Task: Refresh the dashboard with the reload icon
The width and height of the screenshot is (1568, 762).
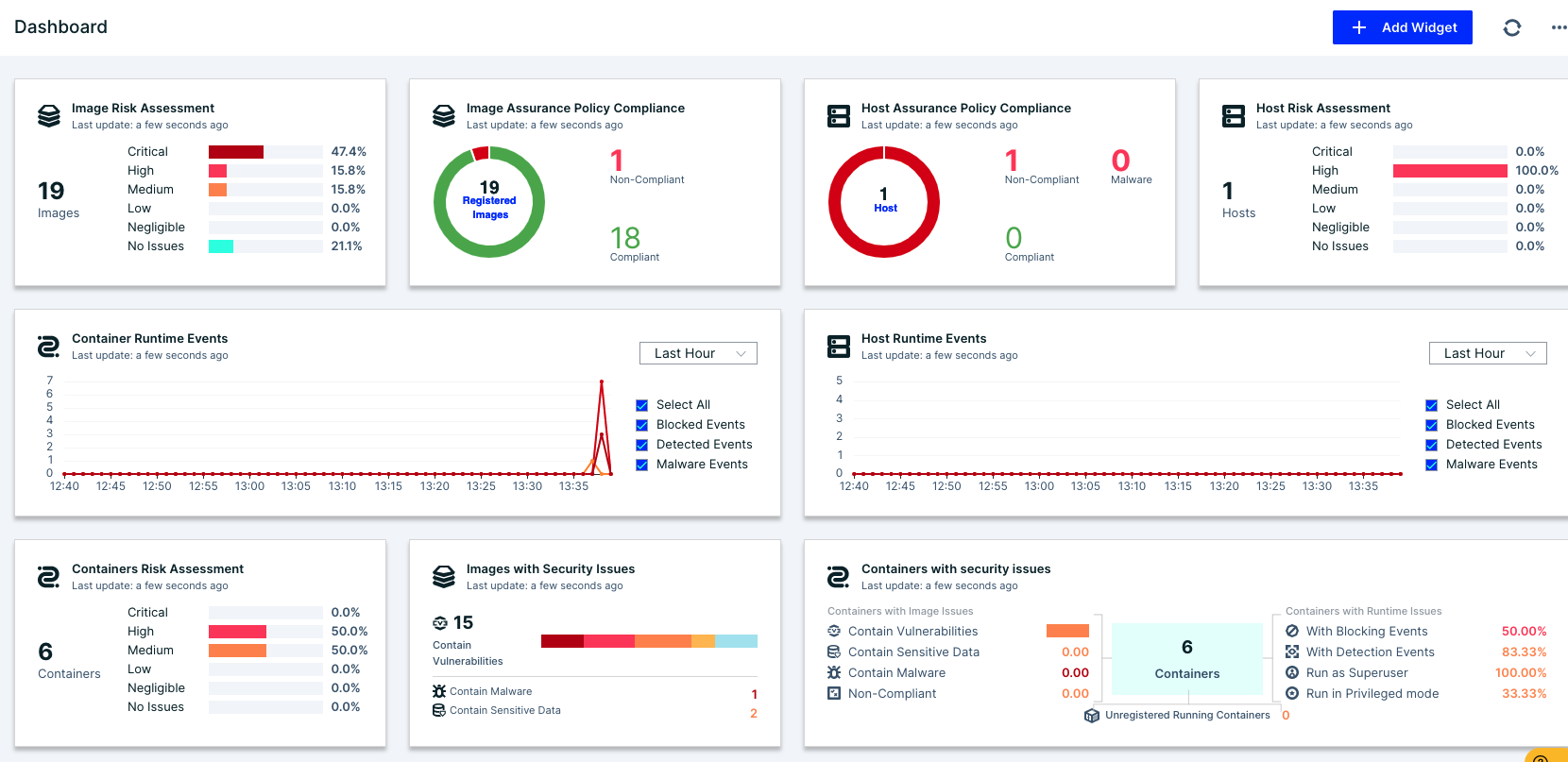Action: [1512, 27]
